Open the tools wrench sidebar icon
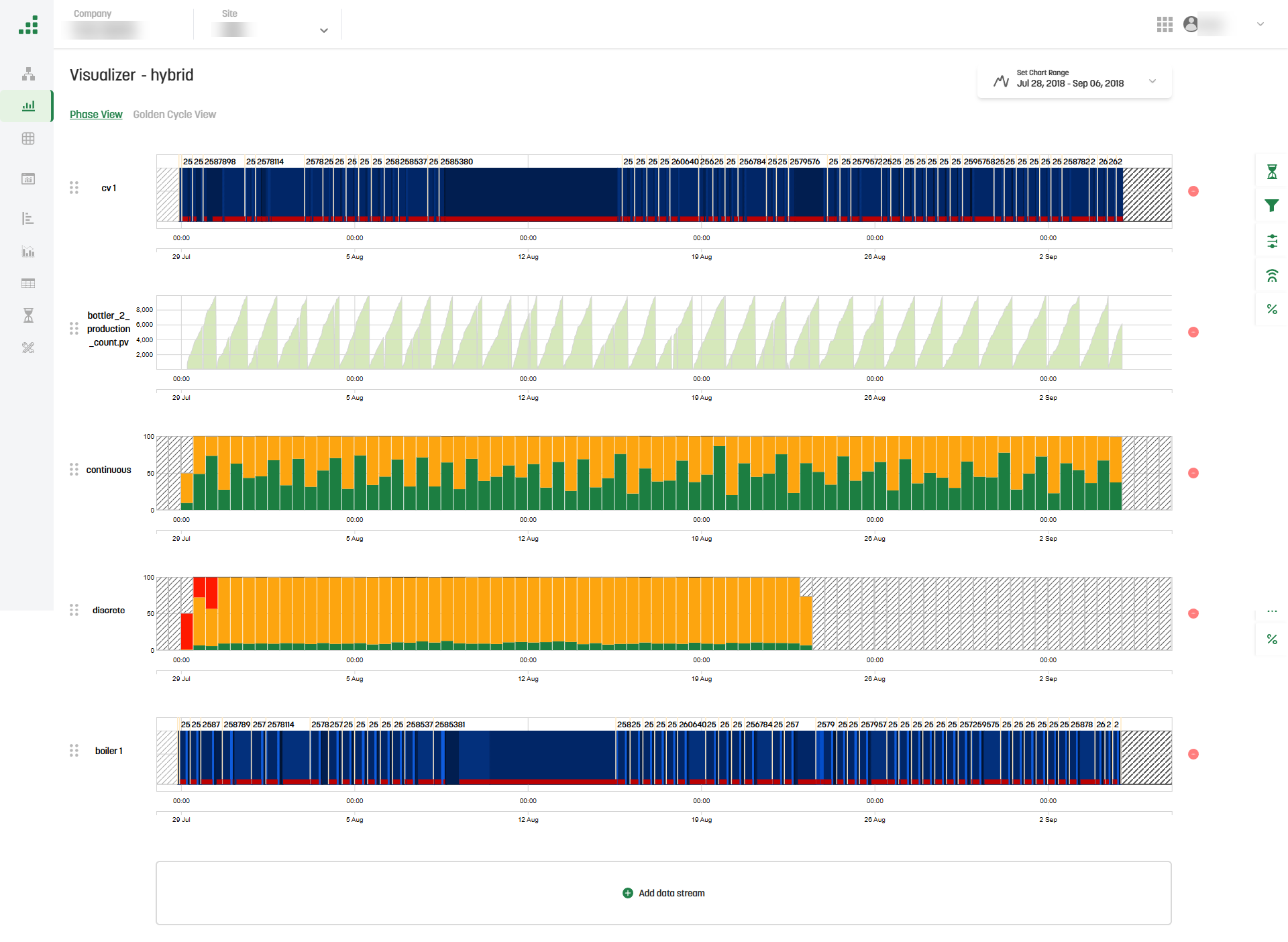 [x=28, y=348]
